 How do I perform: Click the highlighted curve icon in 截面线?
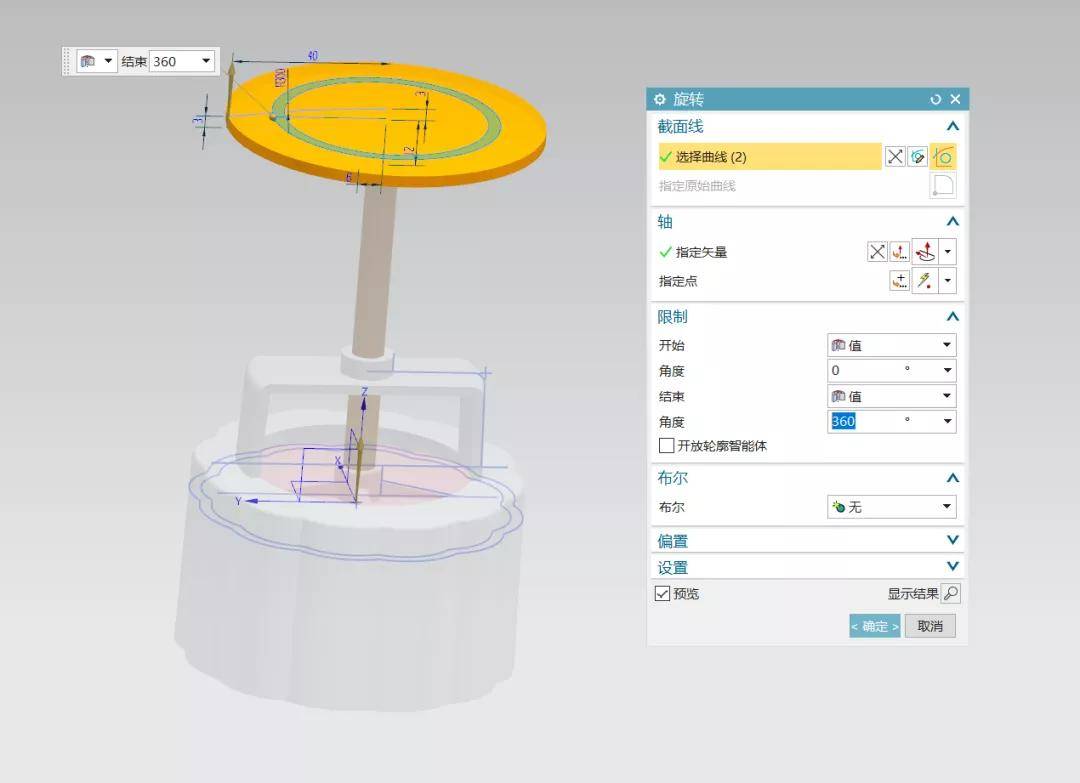tap(943, 157)
